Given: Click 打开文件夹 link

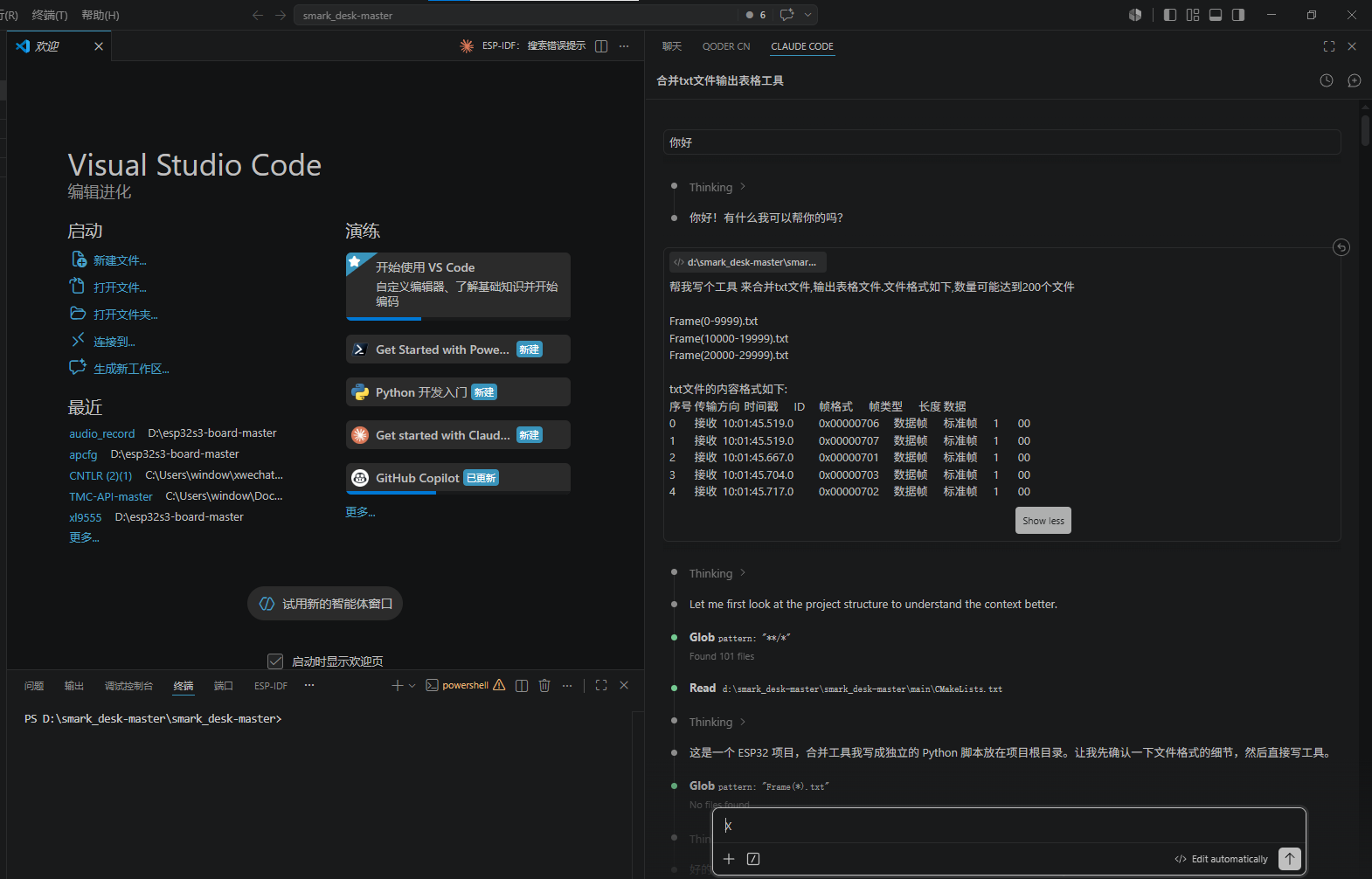Looking at the screenshot, I should point(126,315).
